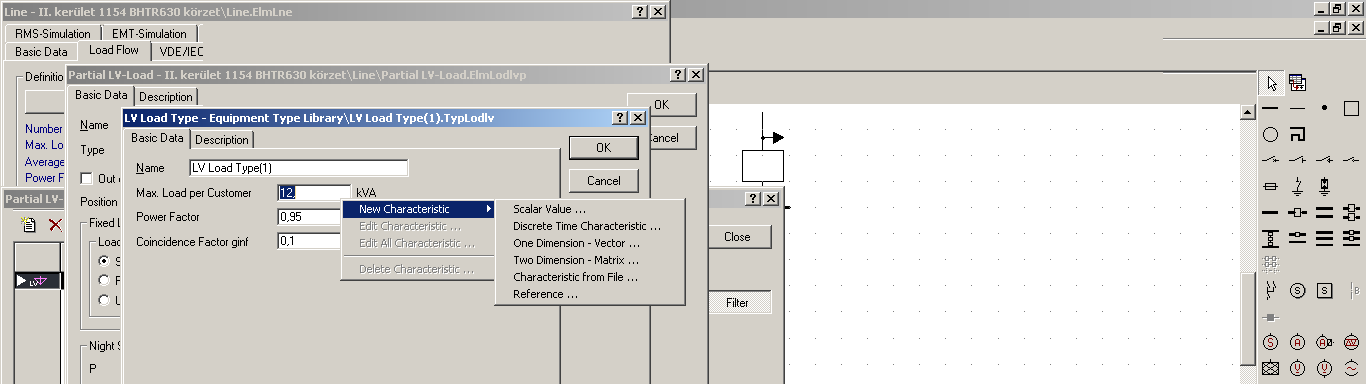Select the boxed S station icon in toolbox
Image resolution: width=1366 pixels, height=384 pixels.
(1324, 290)
